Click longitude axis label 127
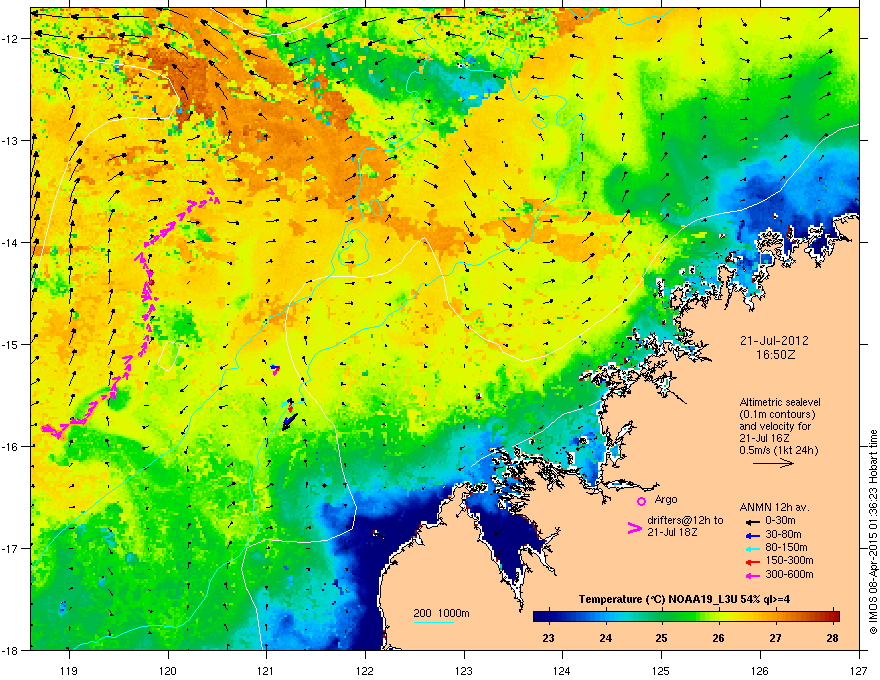 (x=859, y=670)
